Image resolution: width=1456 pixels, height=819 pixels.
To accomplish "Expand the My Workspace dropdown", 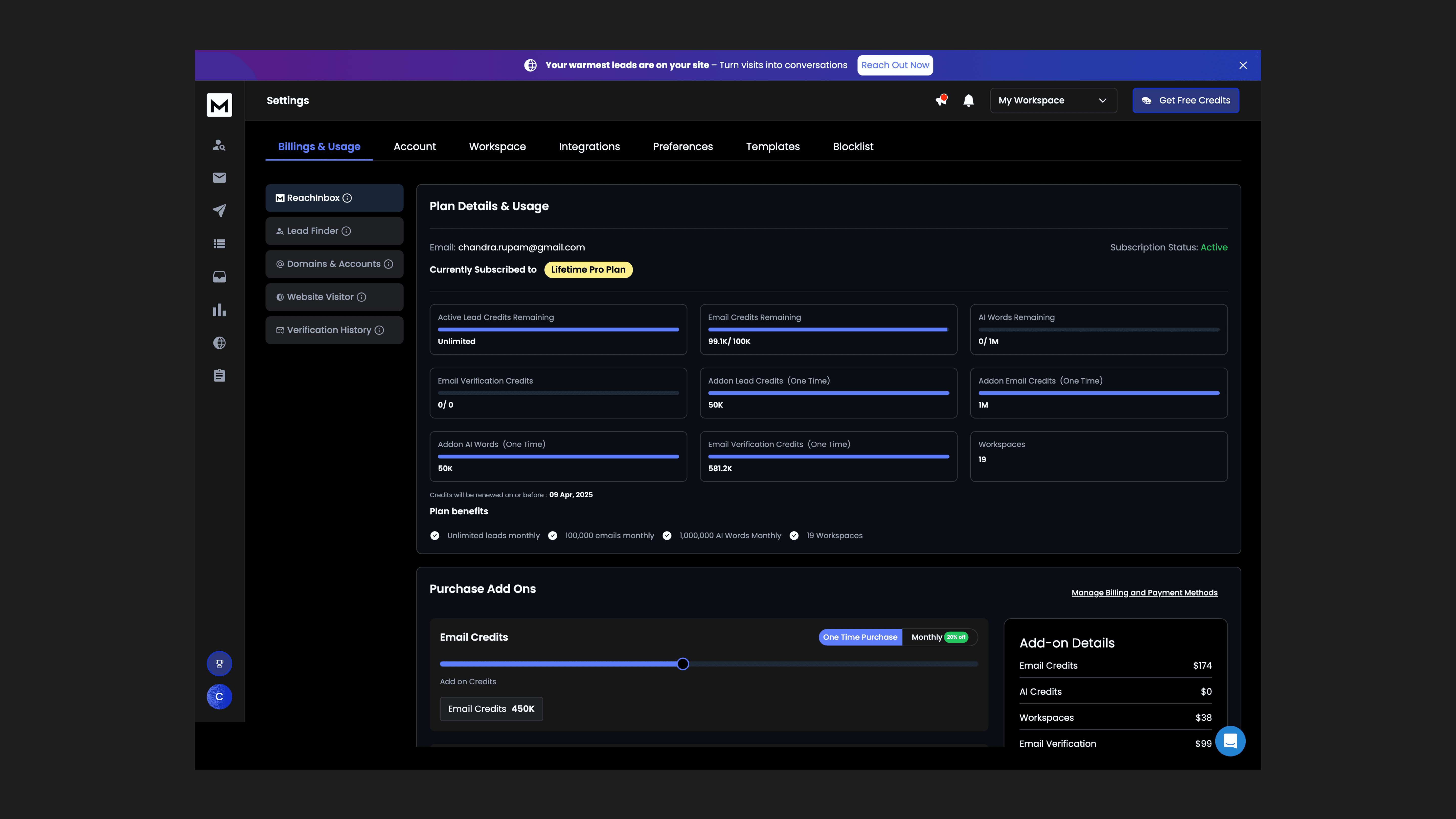I will click(x=1053, y=101).
